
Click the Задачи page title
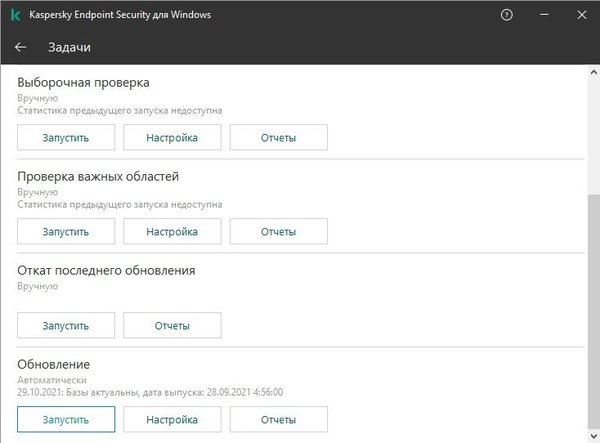(70, 47)
